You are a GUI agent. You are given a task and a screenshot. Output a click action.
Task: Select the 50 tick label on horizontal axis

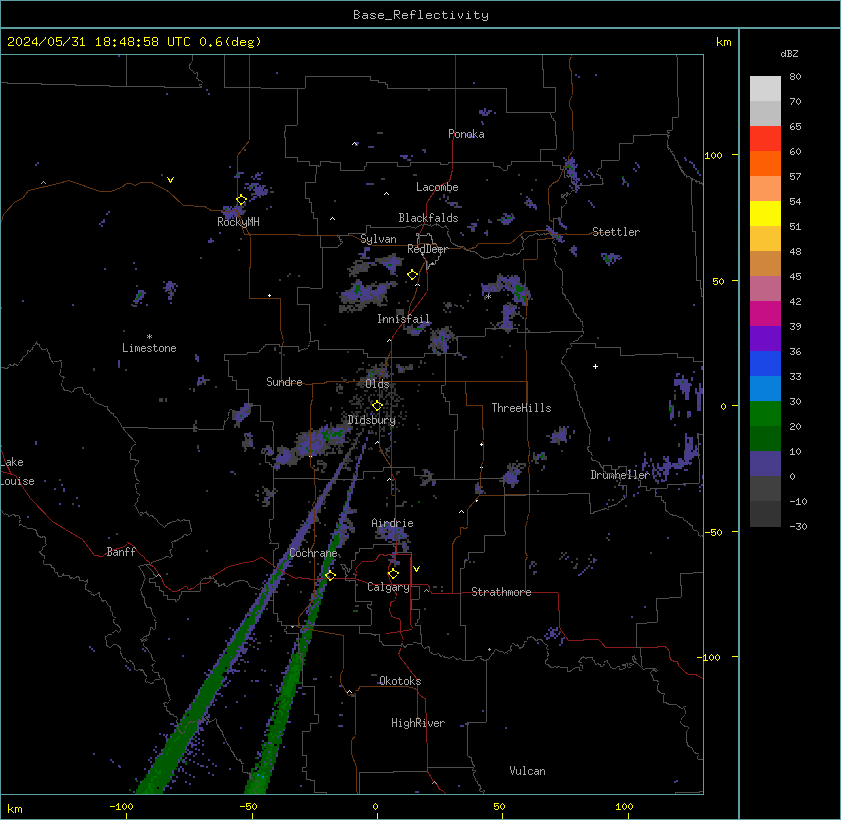coord(499,806)
